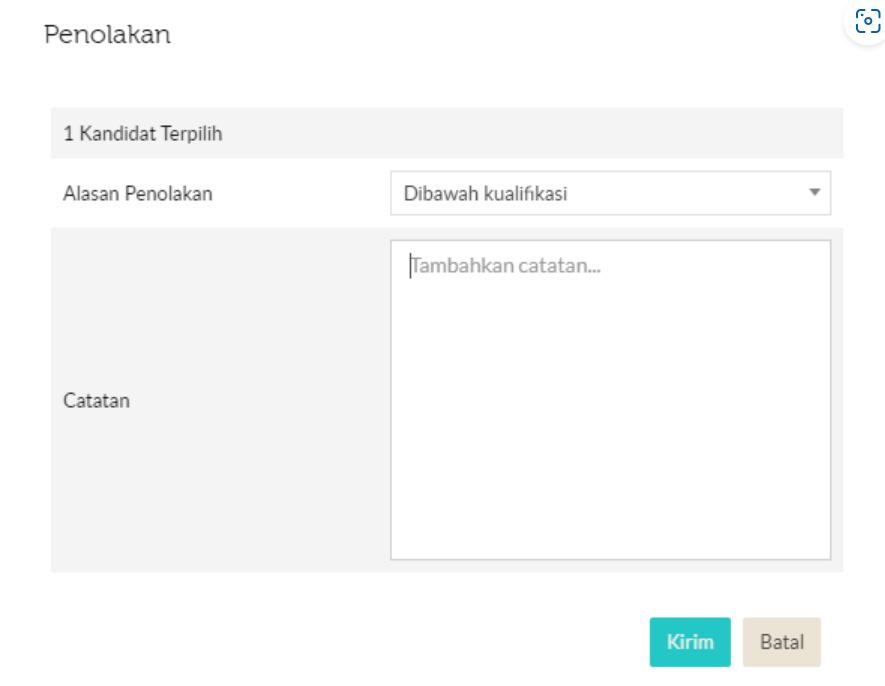Activate the blue camera scan icon
The image size is (885, 686).
(868, 21)
